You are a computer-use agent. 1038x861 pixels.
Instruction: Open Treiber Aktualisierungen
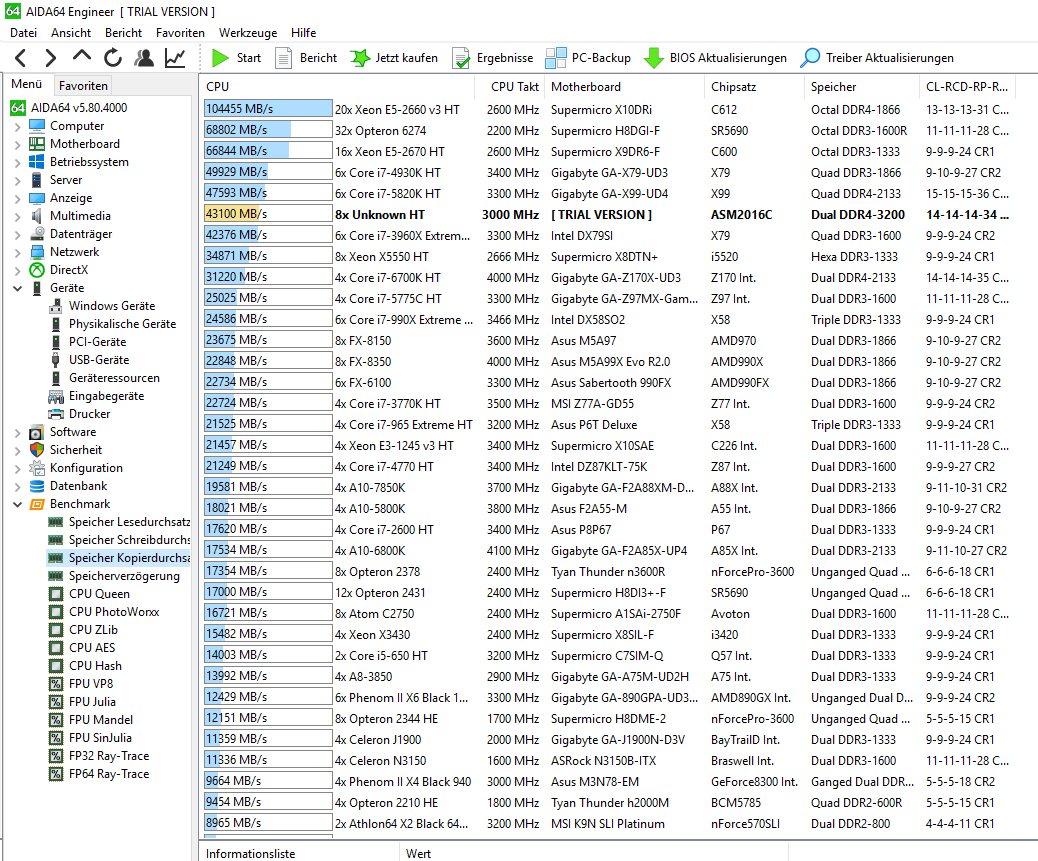[877, 58]
